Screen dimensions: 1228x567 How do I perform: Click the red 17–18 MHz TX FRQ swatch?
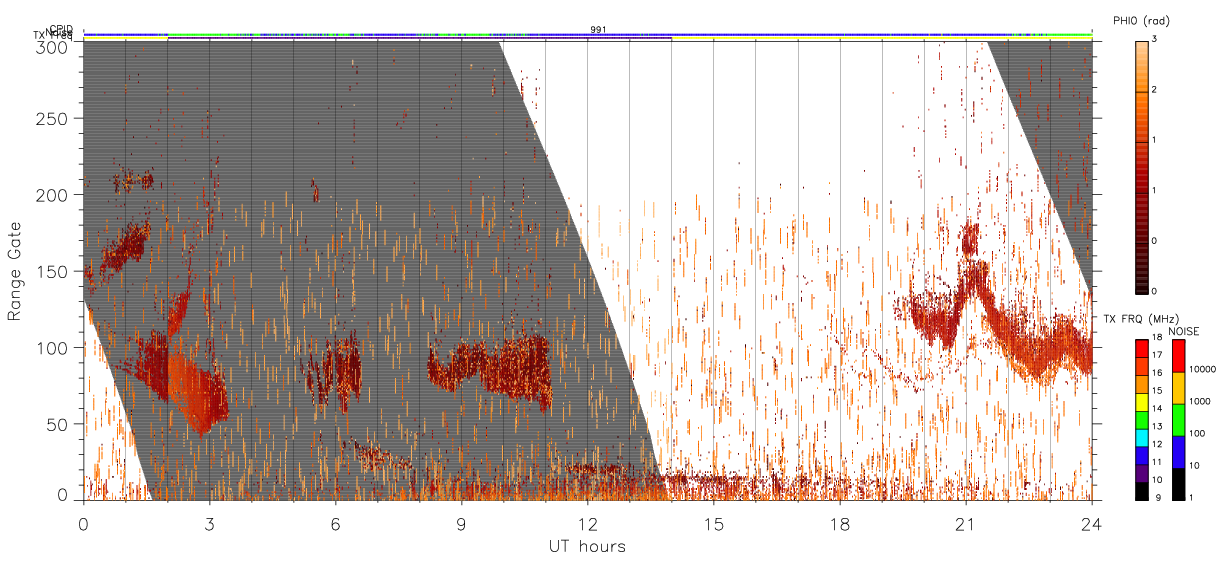coord(1142,347)
